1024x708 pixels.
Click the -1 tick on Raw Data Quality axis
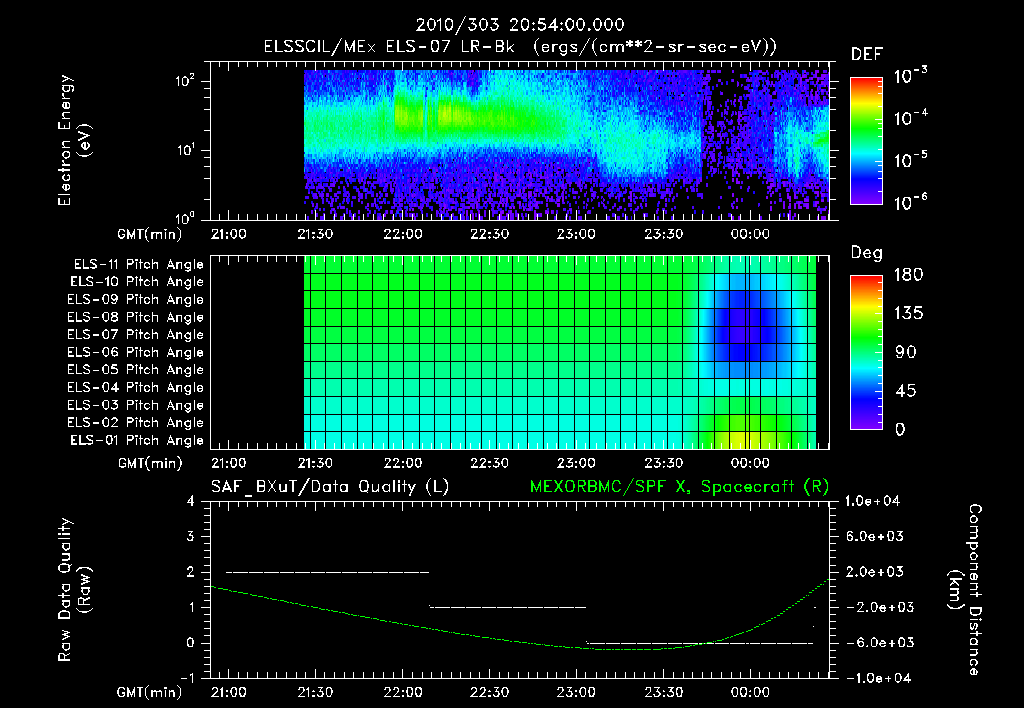pyautogui.click(x=187, y=678)
